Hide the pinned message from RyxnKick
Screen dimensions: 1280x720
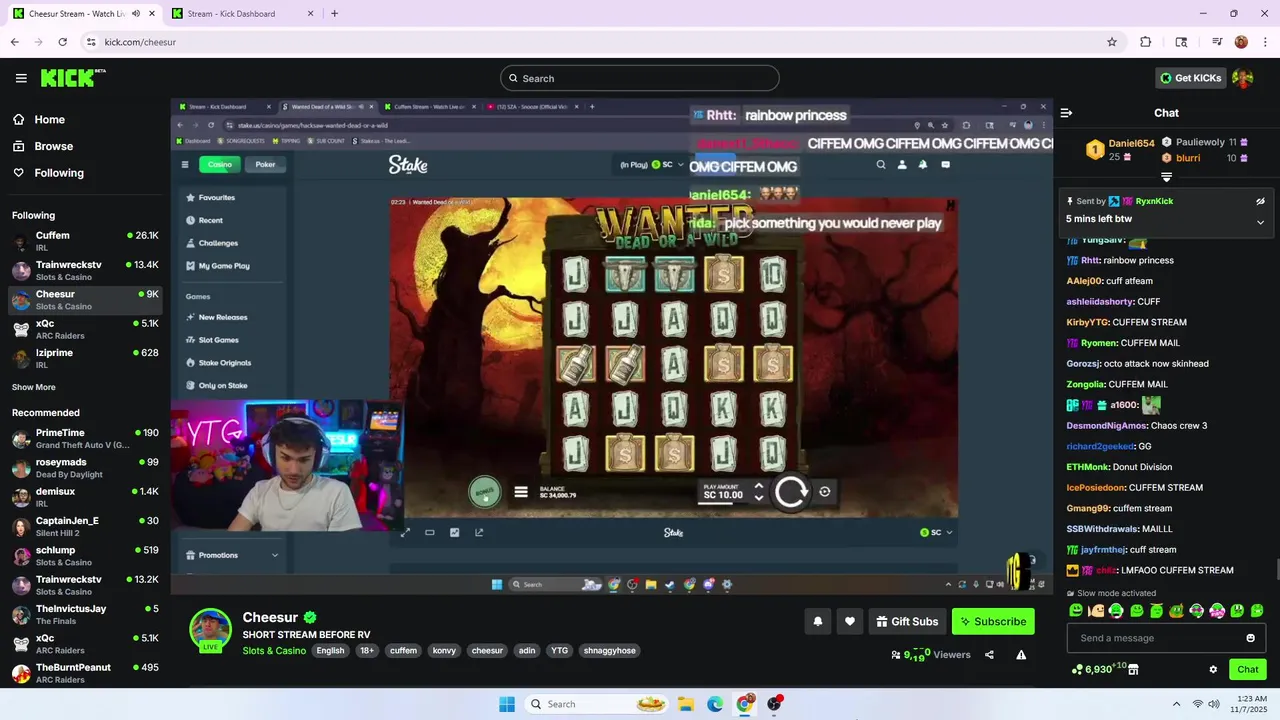click(x=1260, y=201)
